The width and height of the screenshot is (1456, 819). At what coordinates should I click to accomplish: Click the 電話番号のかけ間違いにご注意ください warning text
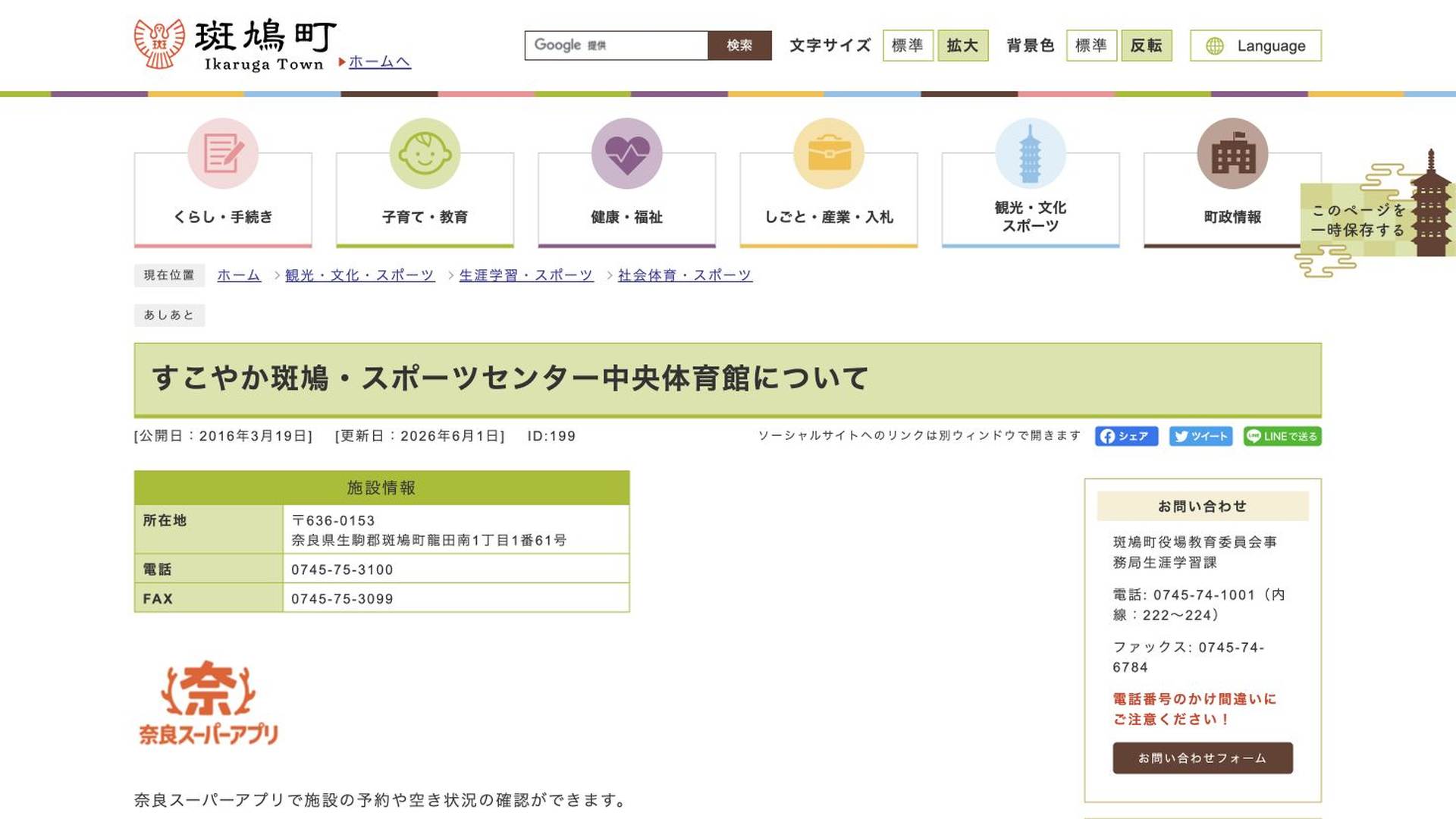pyautogui.click(x=1194, y=709)
